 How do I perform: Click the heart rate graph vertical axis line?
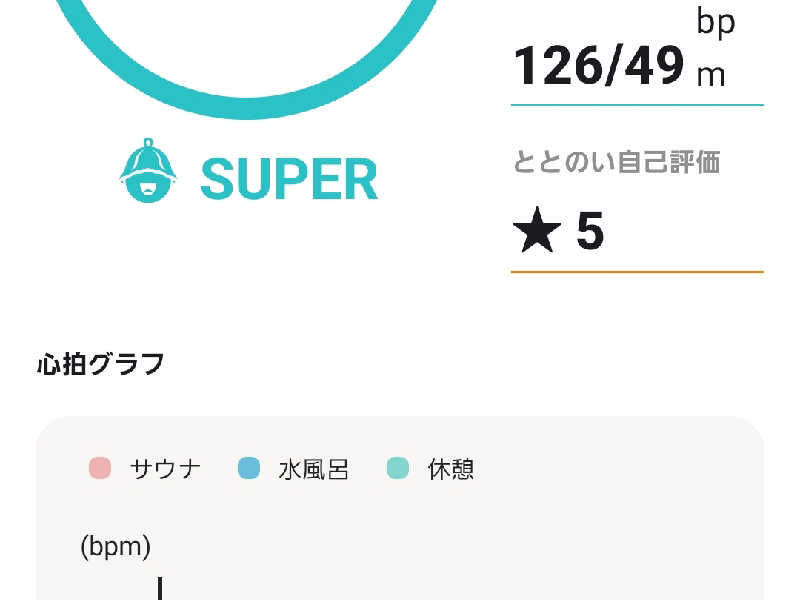(x=160, y=588)
